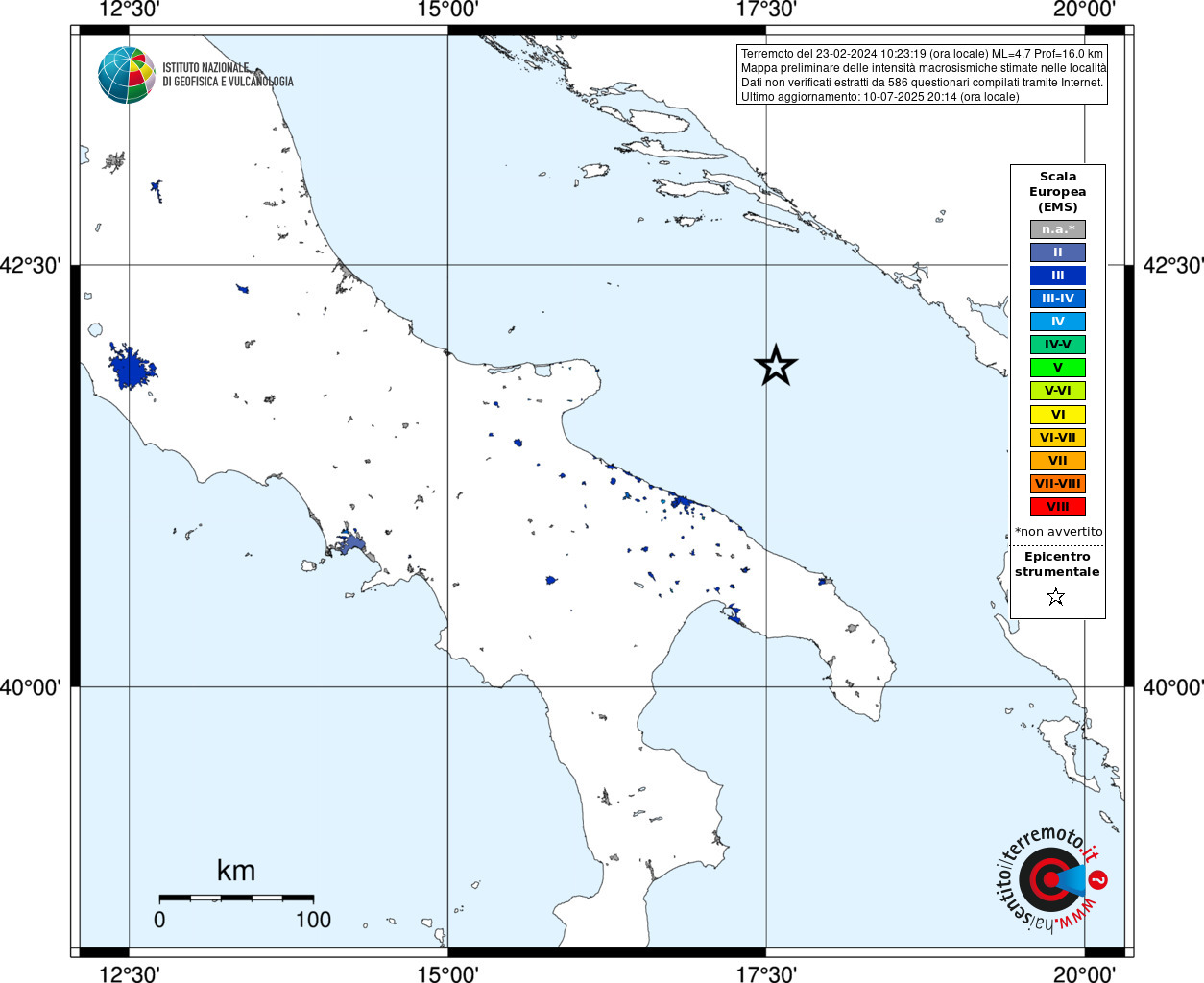Click the '100' scale bar value
This screenshot has width=1204, height=983.
pyautogui.click(x=313, y=920)
